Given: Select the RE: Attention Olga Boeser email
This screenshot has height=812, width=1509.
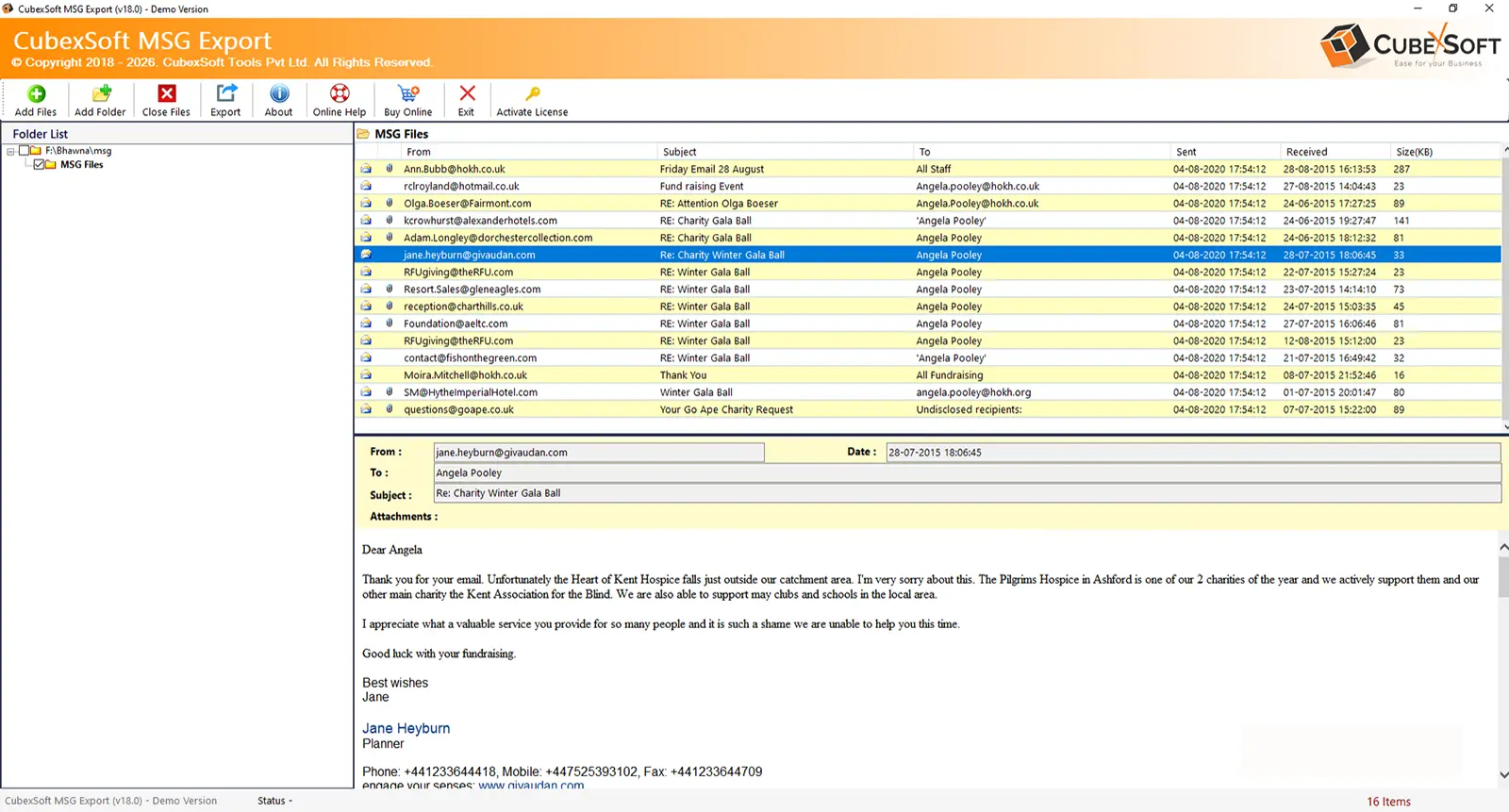Looking at the screenshot, I should coord(928,203).
